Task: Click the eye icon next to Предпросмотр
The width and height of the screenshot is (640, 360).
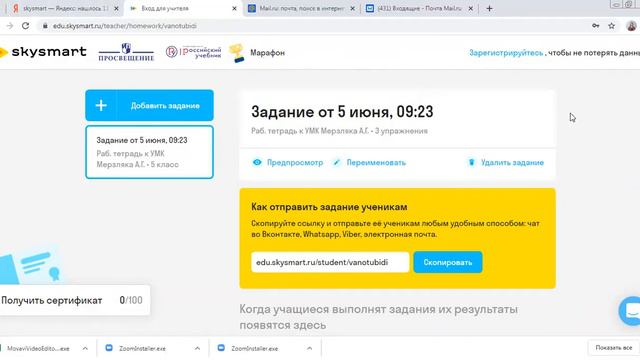Action: coord(257,162)
